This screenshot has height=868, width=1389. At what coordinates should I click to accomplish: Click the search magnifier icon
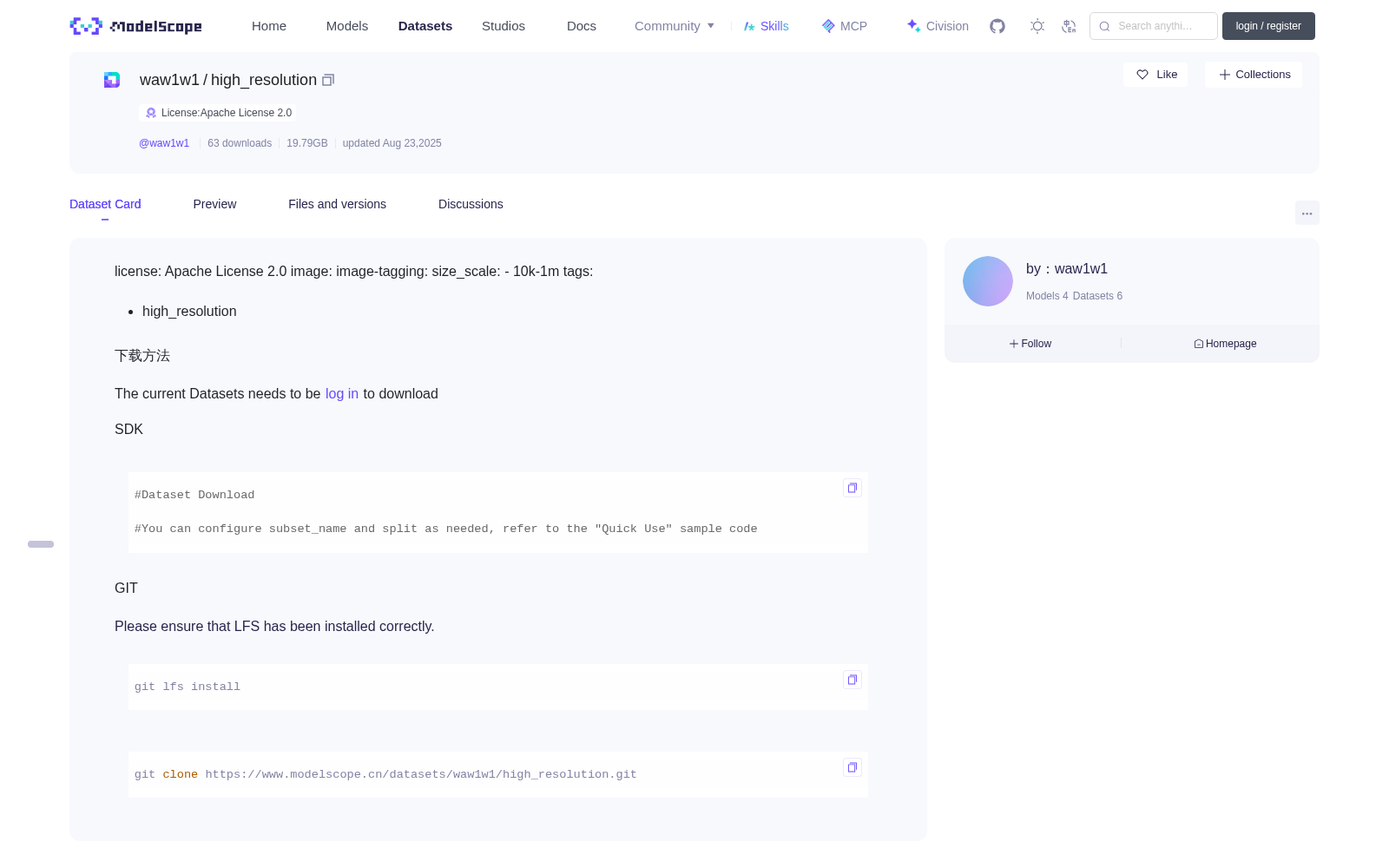[1104, 26]
